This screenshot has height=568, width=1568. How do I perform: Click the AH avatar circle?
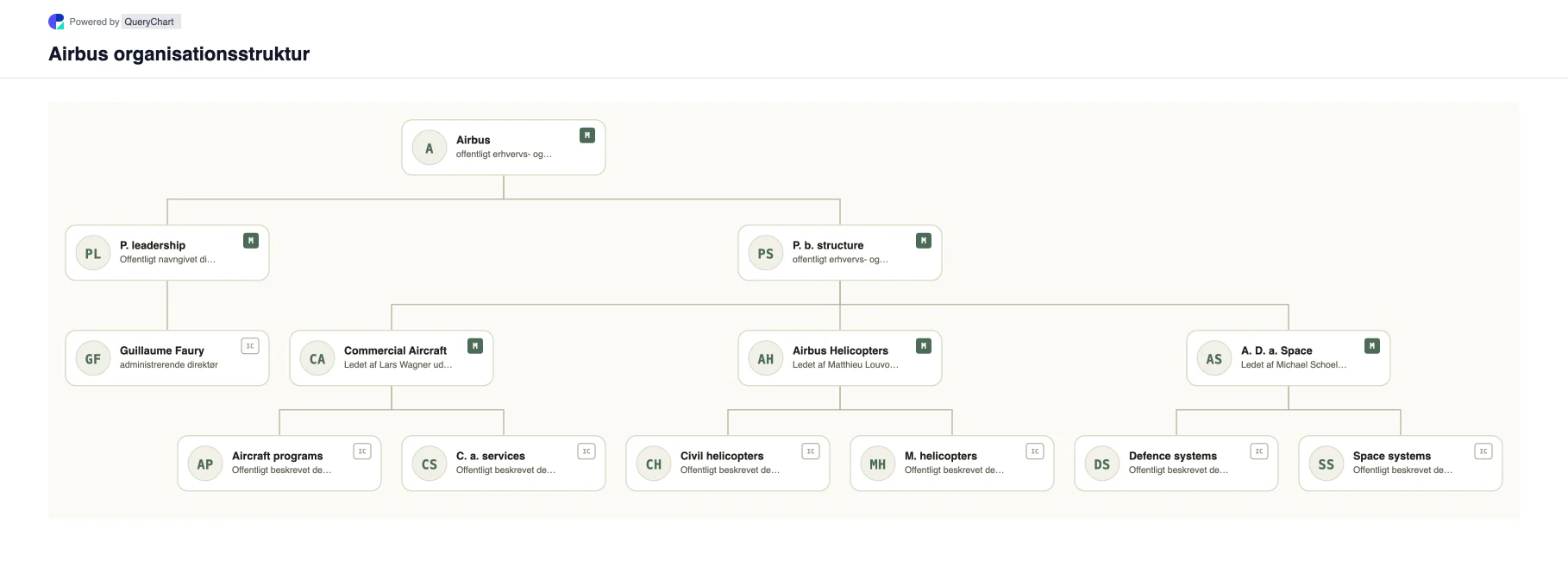click(766, 359)
